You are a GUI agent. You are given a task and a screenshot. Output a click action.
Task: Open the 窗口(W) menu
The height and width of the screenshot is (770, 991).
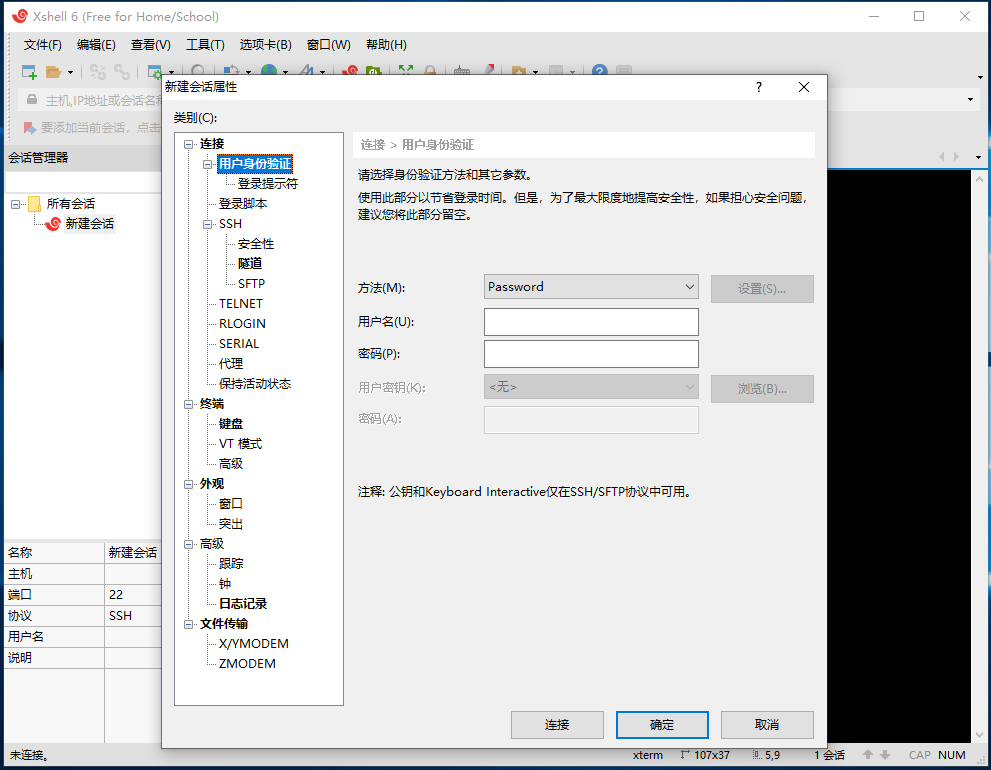(329, 45)
